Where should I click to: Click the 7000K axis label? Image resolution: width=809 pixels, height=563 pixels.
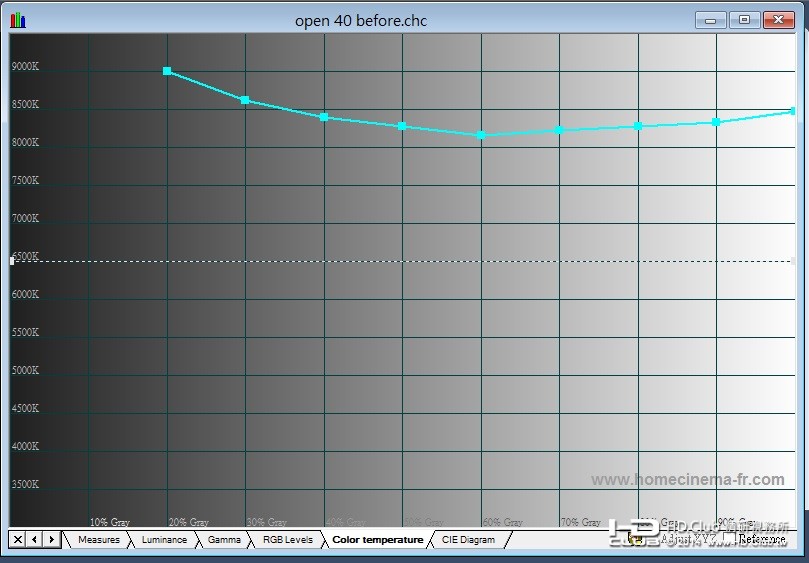pyautogui.click(x=25, y=218)
